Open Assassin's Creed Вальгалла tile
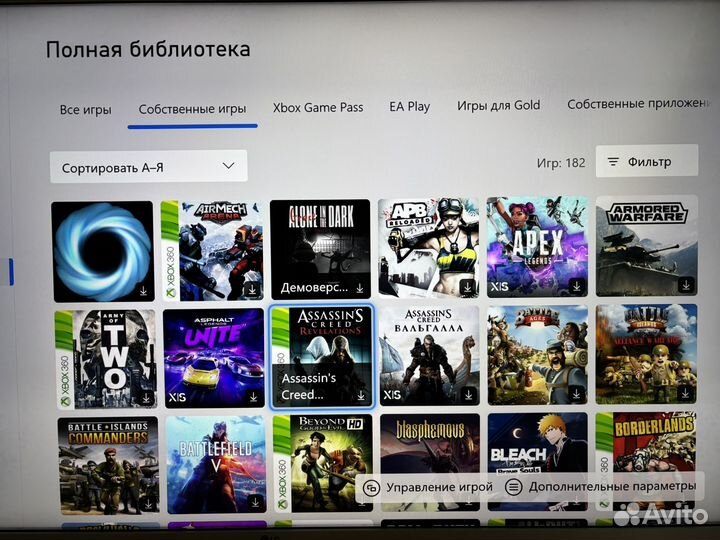 tap(429, 355)
